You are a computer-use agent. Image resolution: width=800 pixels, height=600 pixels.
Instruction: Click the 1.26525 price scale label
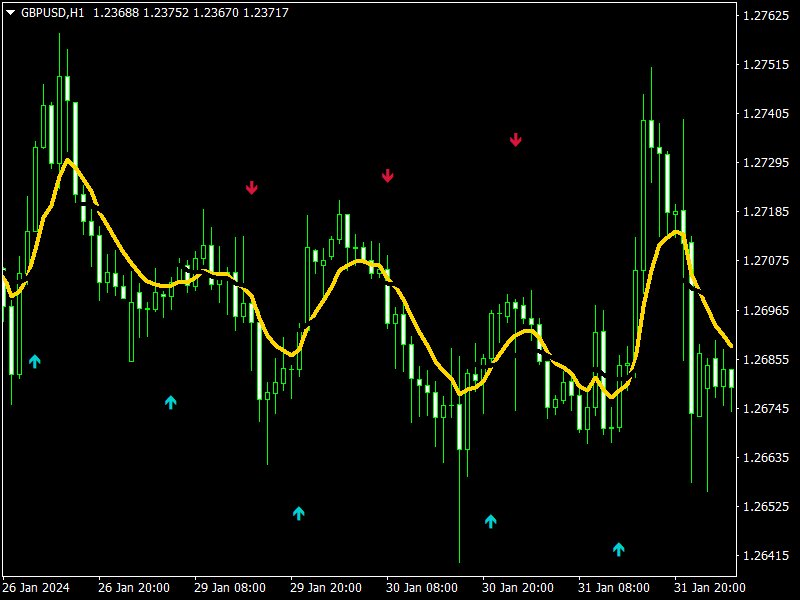[765, 507]
